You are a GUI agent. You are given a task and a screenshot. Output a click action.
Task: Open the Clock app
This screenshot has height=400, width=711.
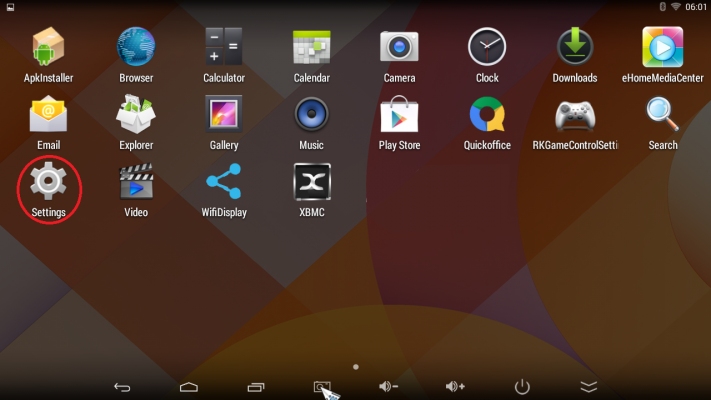pyautogui.click(x=487, y=54)
